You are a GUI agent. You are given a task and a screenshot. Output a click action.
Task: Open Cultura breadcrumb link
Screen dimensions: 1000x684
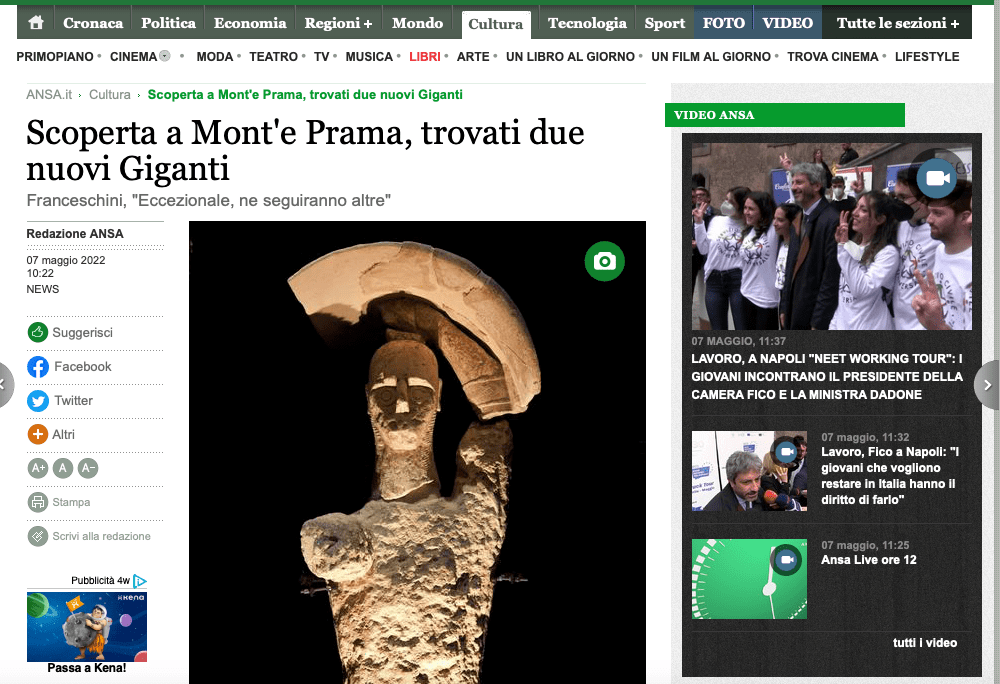click(x=110, y=94)
